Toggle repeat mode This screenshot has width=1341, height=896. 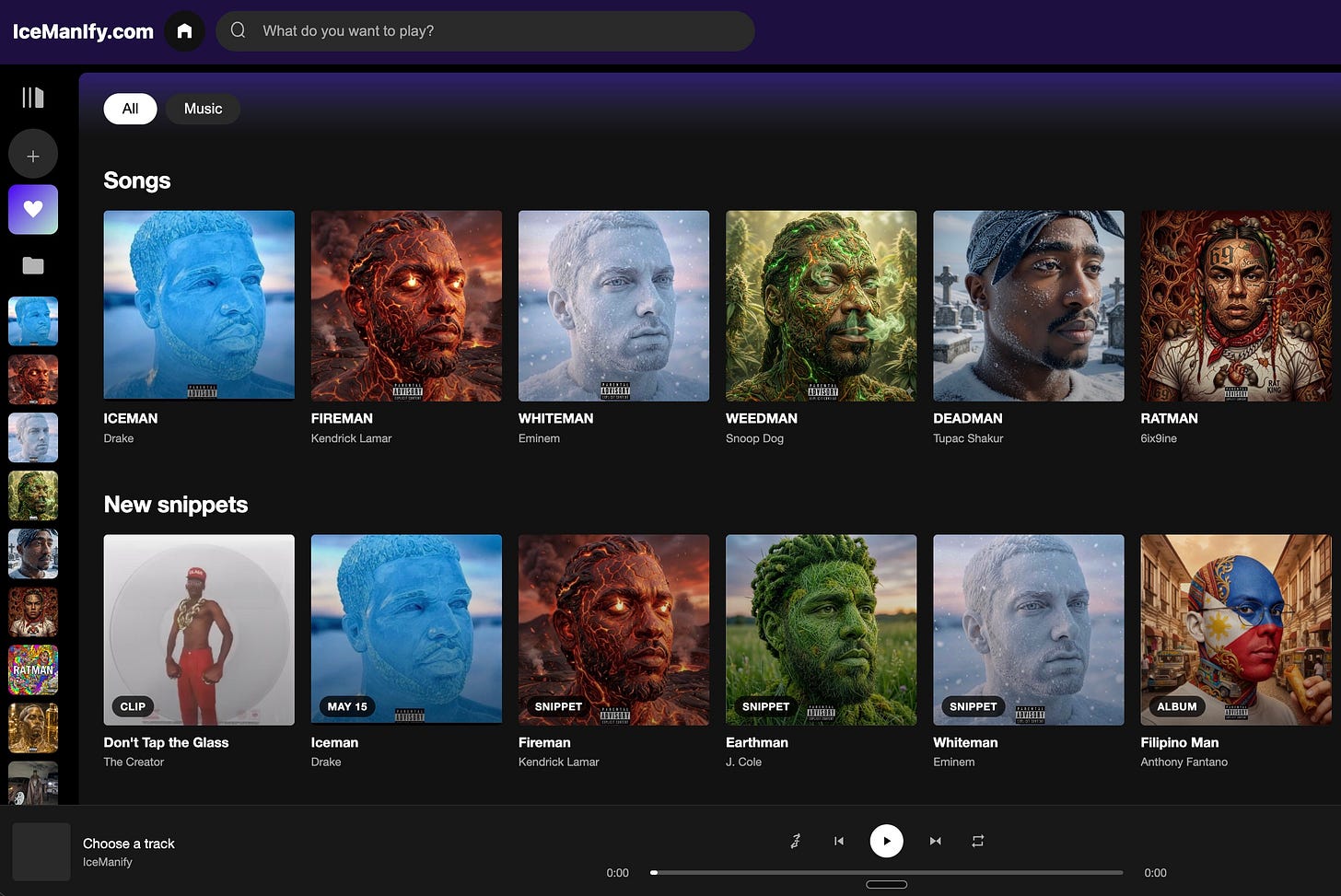pos(978,841)
